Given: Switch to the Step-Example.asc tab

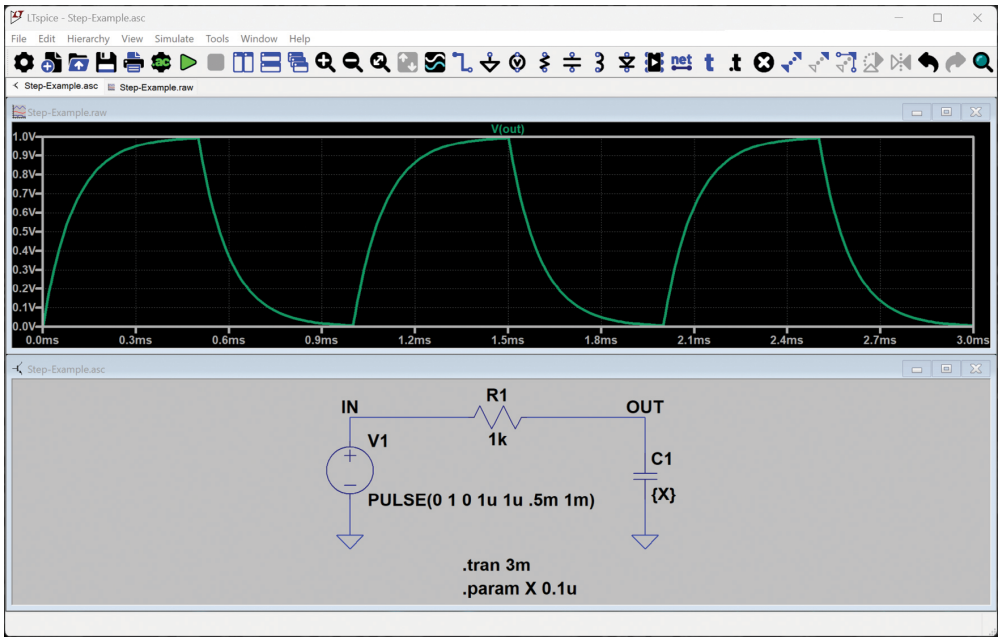Looking at the screenshot, I should [x=61, y=86].
